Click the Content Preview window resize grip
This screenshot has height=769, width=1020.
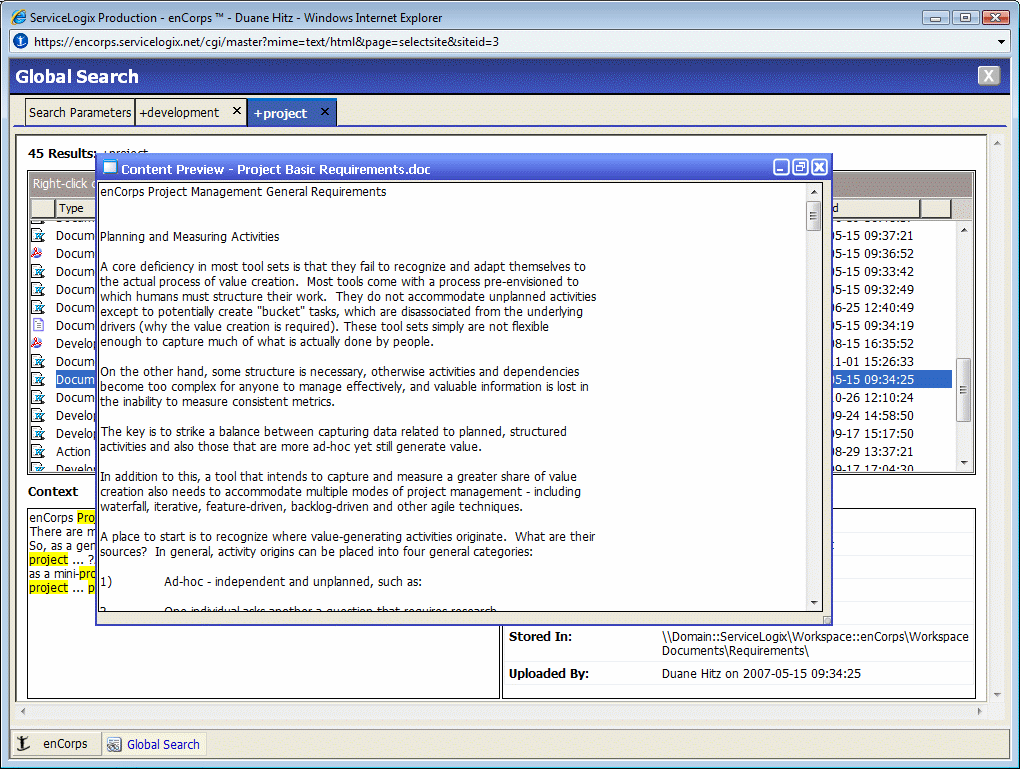pos(827,619)
